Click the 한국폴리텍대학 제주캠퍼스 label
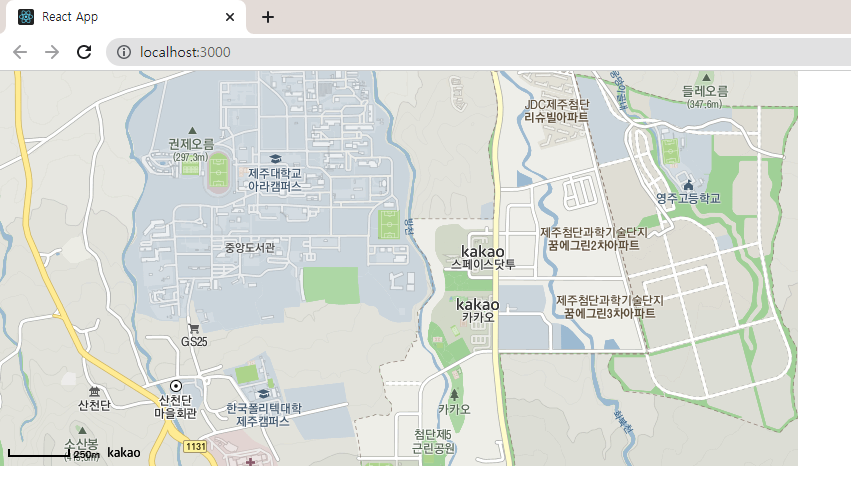Viewport: 851px width, 495px height. coord(263,414)
